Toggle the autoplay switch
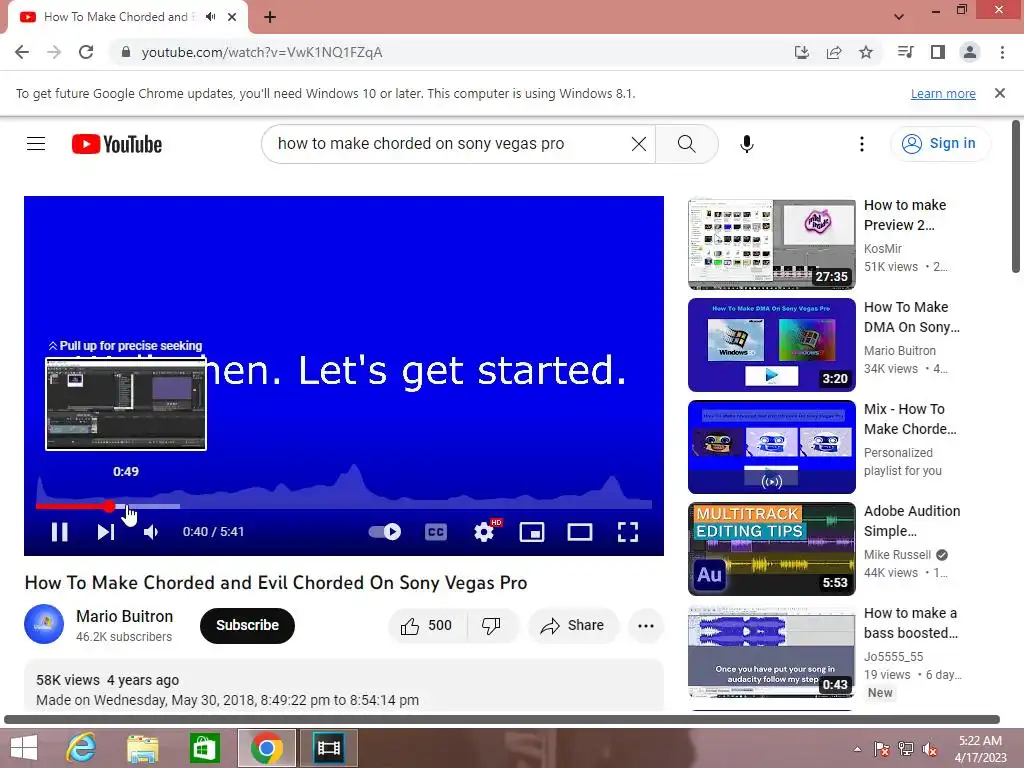 pyautogui.click(x=384, y=532)
